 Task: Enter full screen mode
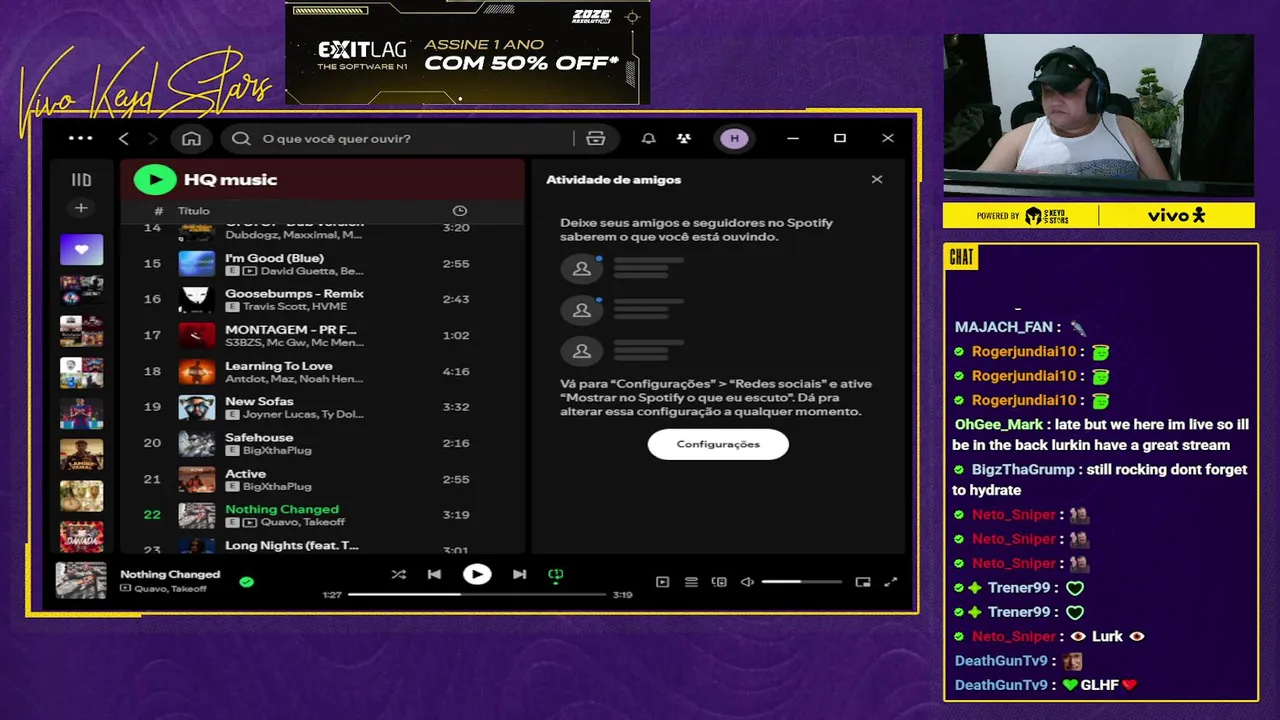click(x=891, y=582)
